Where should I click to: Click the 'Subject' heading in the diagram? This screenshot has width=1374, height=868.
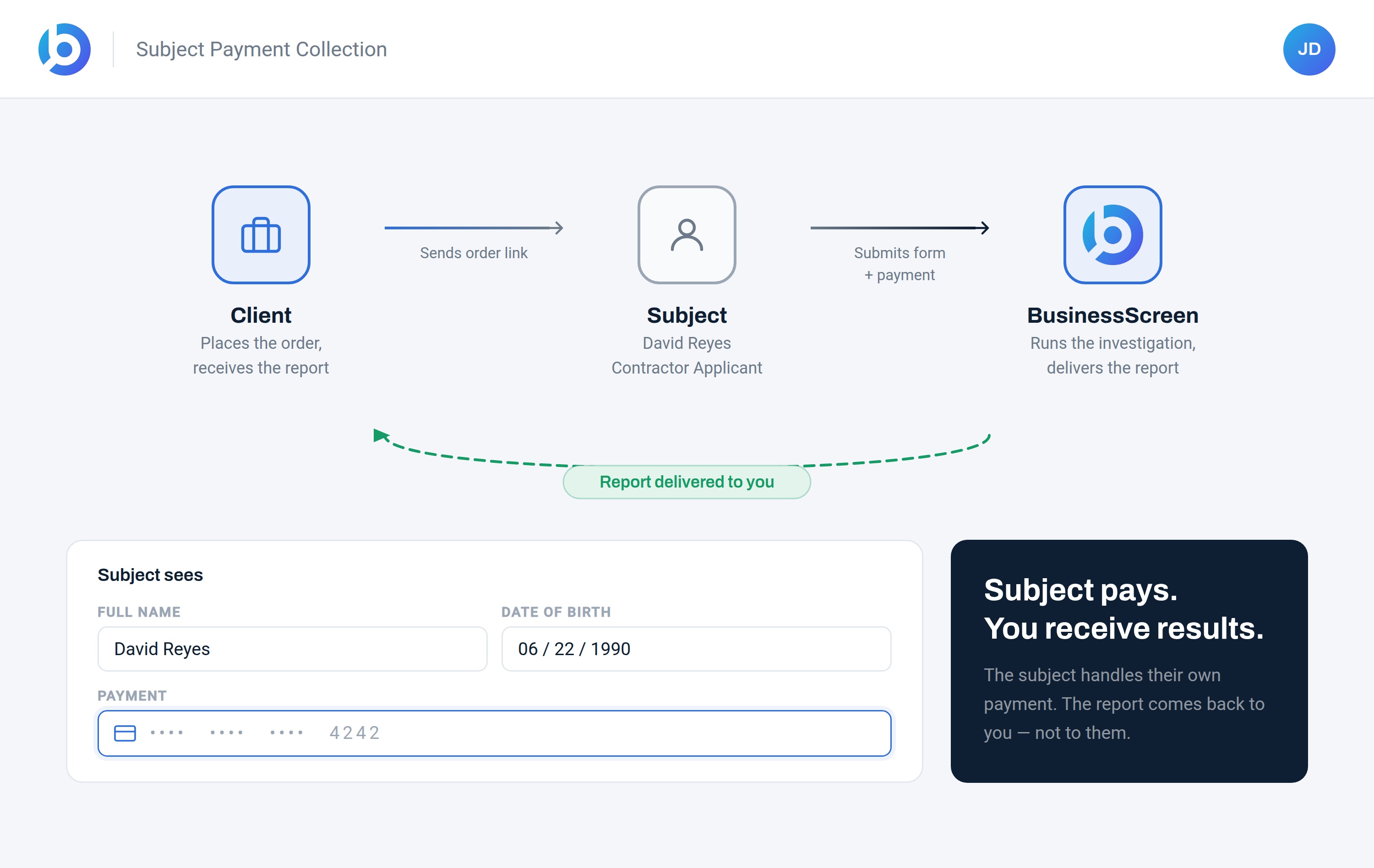(x=687, y=315)
